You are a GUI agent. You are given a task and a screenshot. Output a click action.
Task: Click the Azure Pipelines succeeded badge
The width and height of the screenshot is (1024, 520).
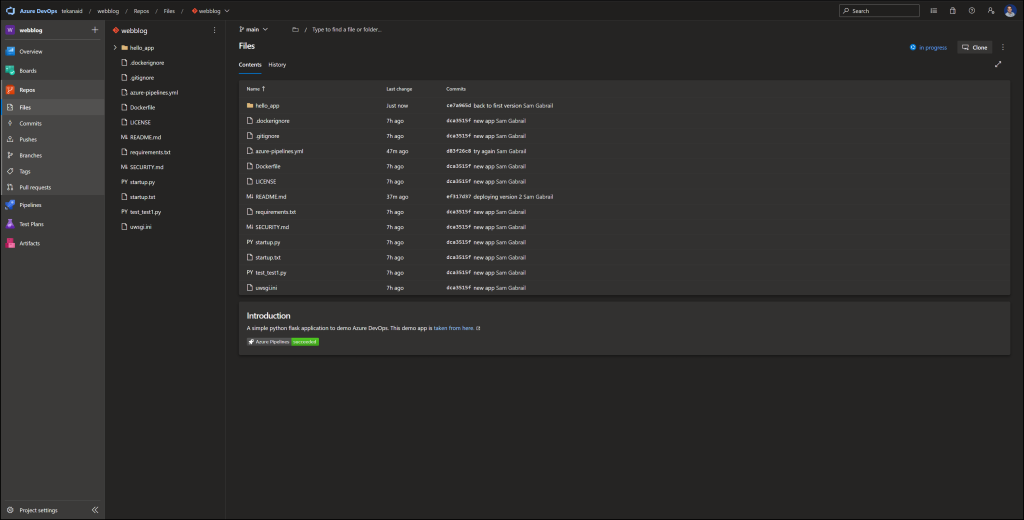click(x=283, y=342)
